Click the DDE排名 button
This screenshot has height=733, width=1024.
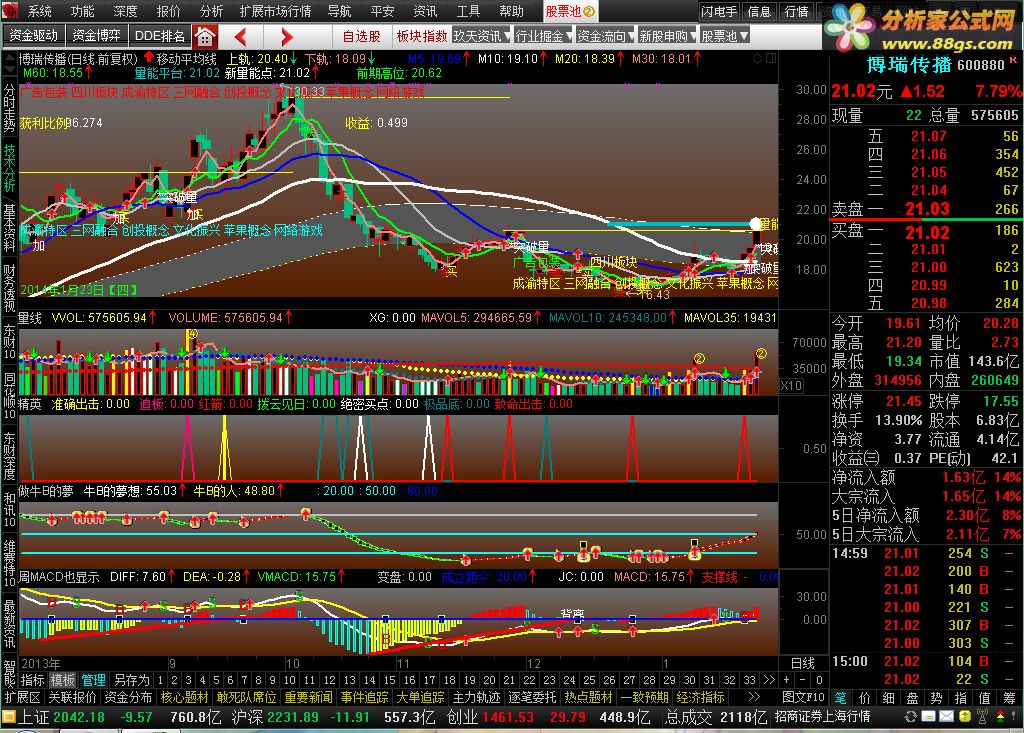point(159,36)
